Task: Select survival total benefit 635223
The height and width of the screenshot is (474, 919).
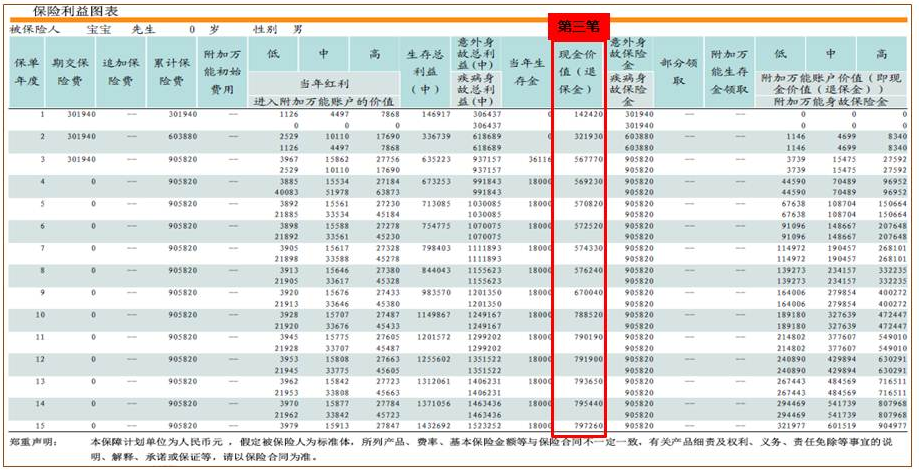Action: (435, 159)
